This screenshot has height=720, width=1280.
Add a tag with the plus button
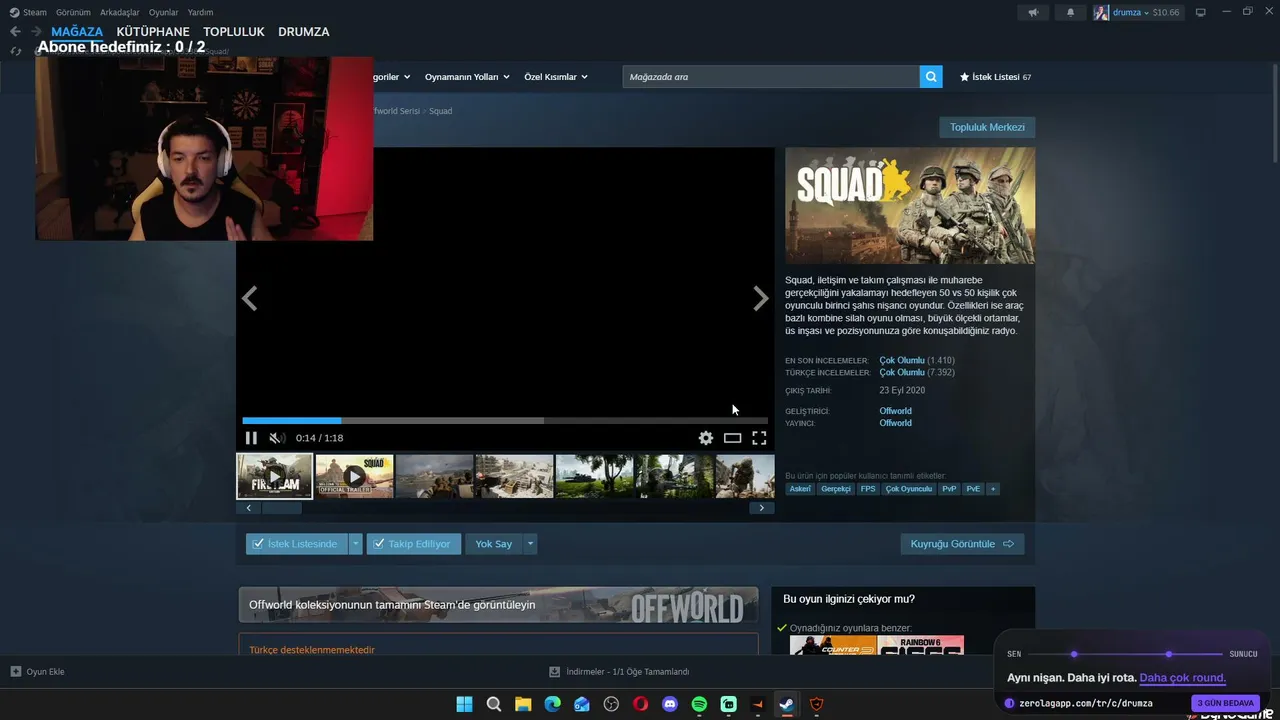[993, 489]
